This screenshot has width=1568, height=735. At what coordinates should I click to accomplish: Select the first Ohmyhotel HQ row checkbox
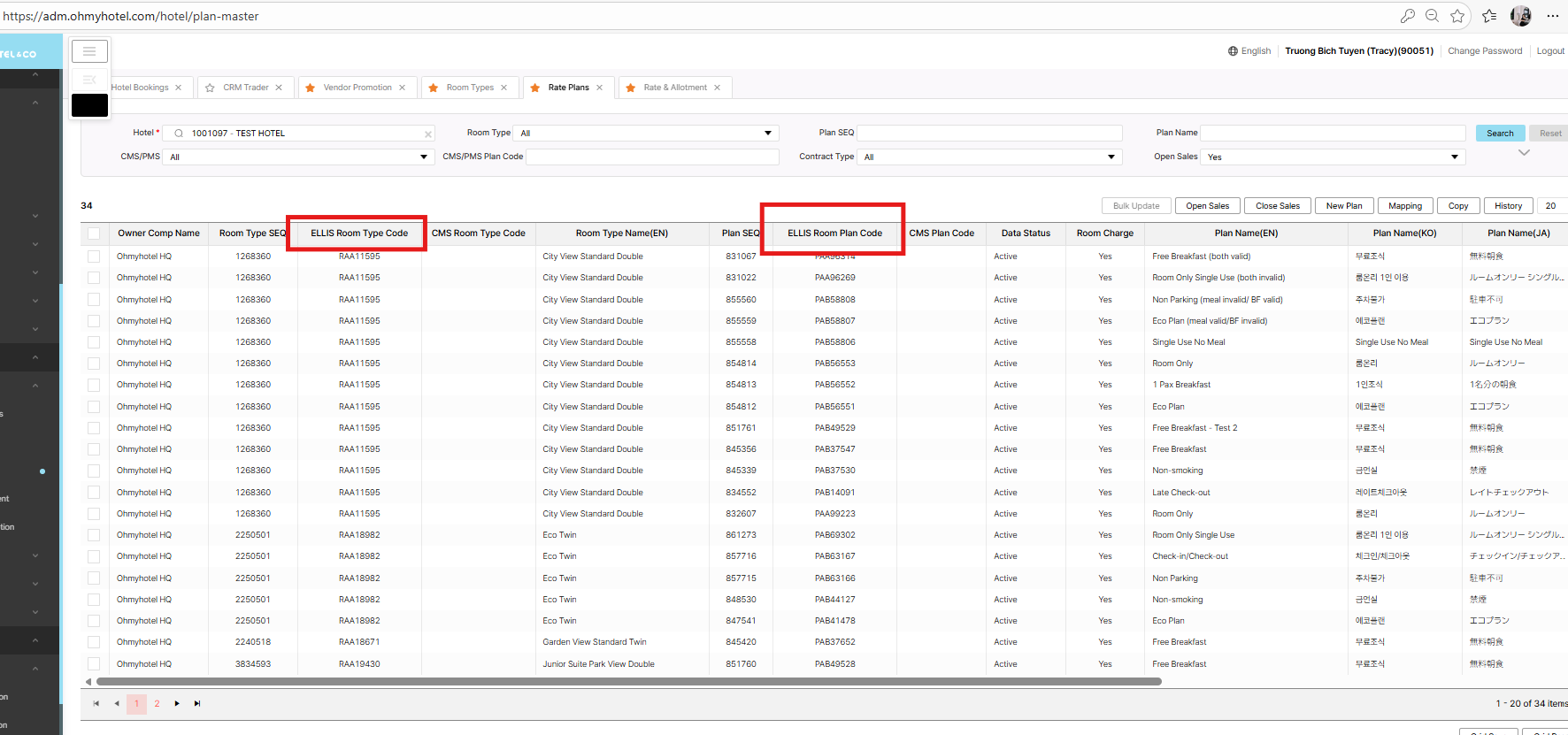(x=94, y=256)
